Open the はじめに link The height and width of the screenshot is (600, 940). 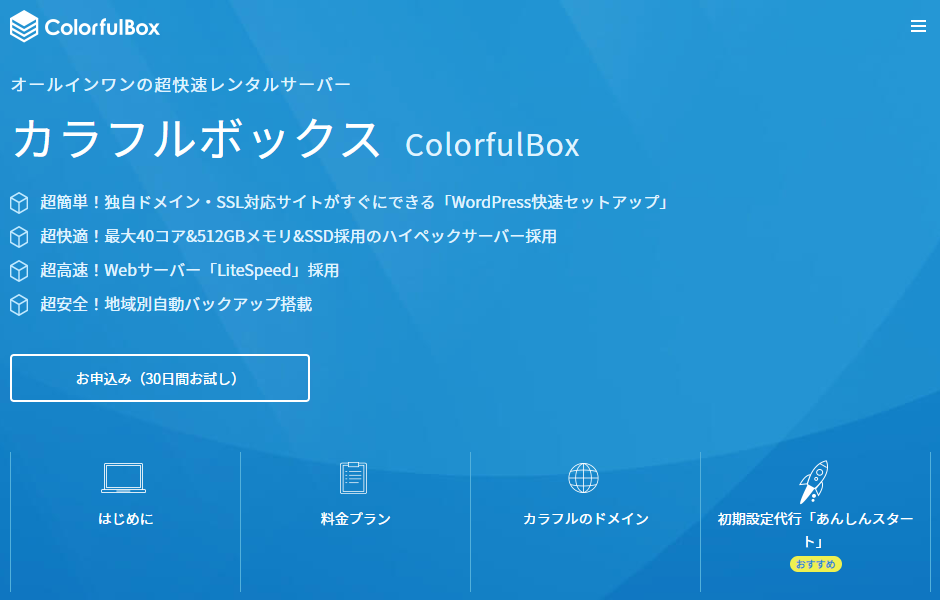click(125, 518)
